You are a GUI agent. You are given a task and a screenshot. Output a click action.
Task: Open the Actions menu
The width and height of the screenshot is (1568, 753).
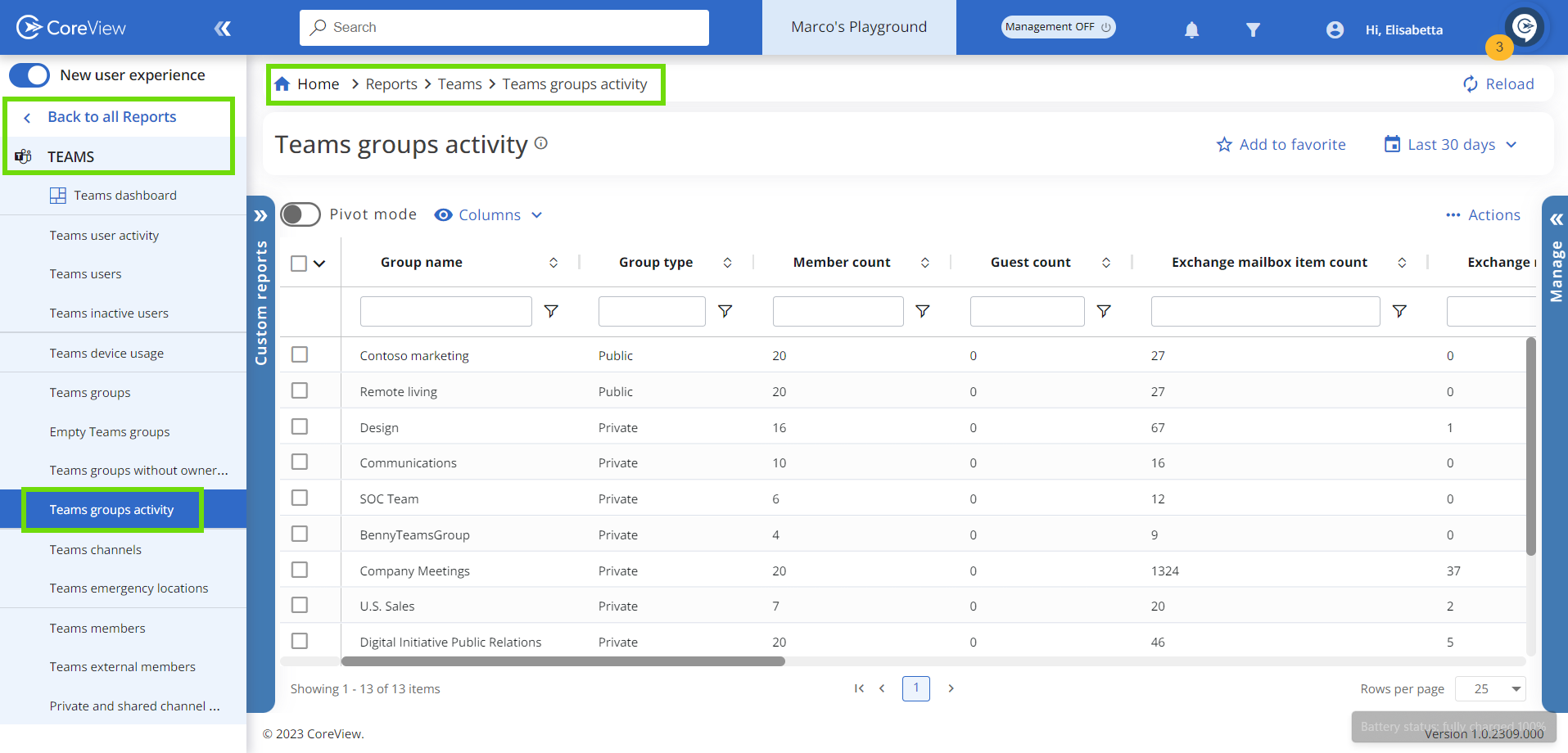point(1483,215)
